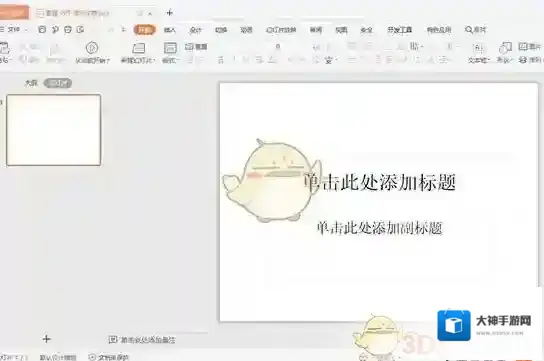
Task: Click the 图片 (Picture) insert button
Action: point(529,46)
